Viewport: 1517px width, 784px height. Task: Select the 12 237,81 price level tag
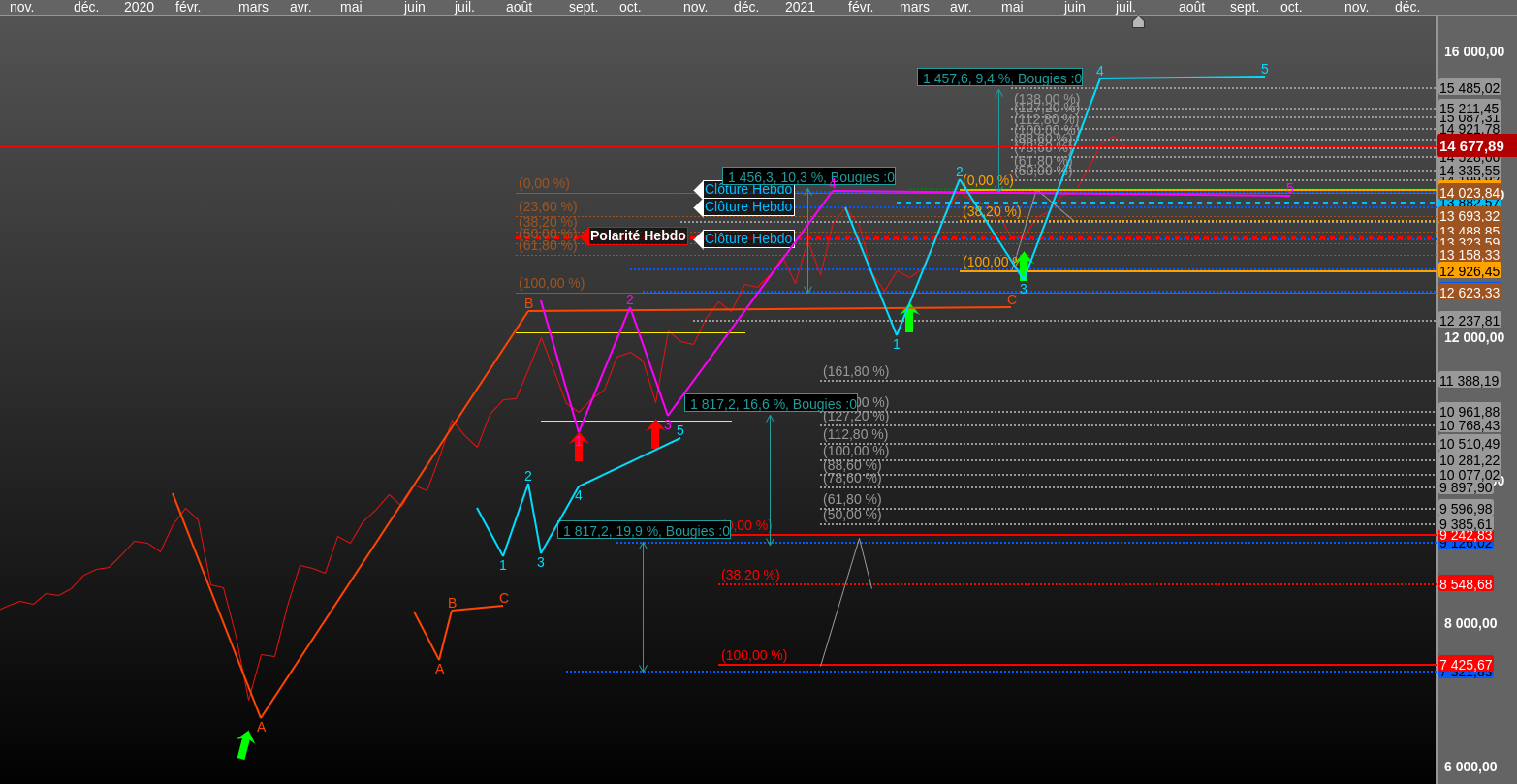tap(1470, 321)
